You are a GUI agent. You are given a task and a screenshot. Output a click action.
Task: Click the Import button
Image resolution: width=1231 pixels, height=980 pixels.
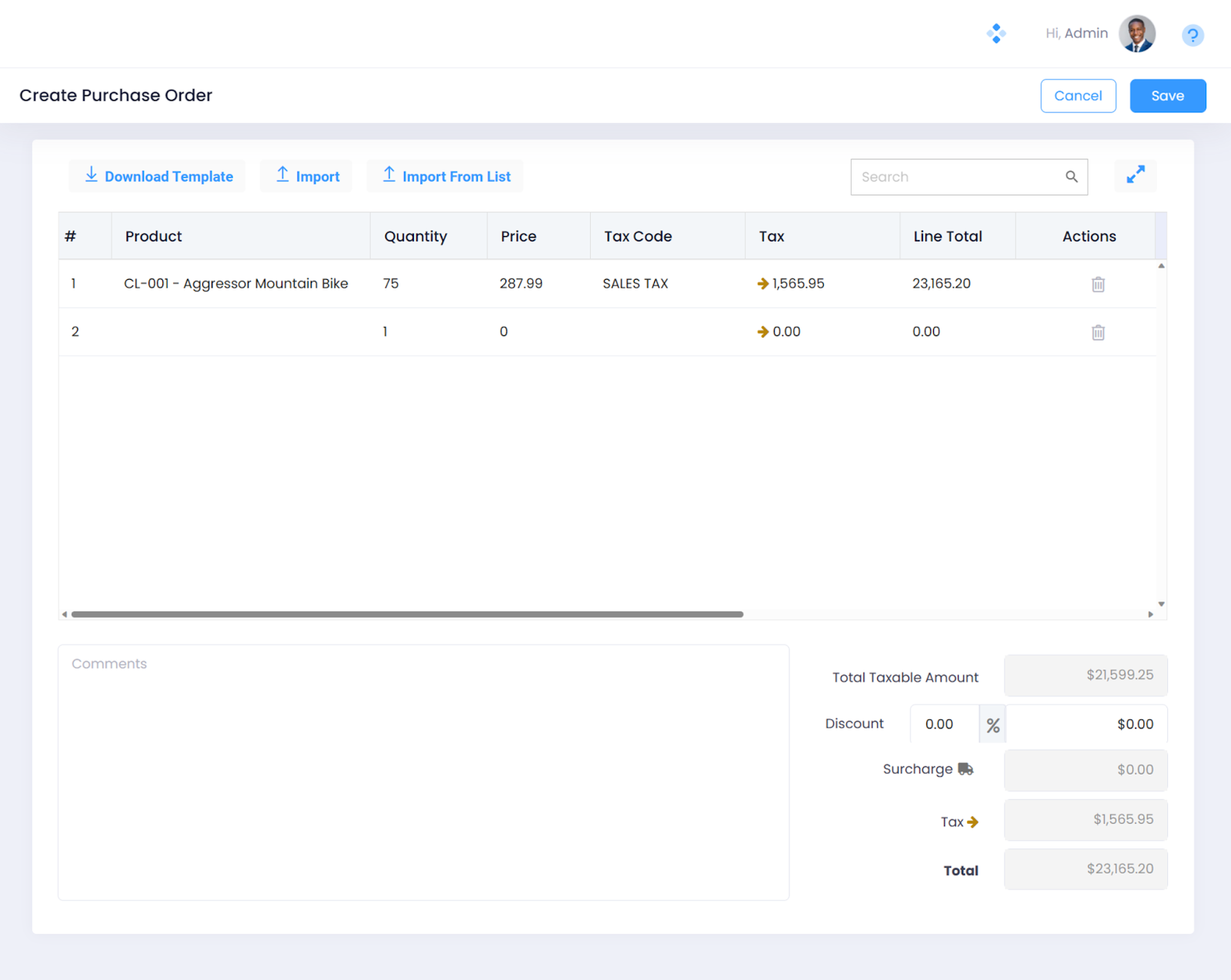click(x=307, y=176)
